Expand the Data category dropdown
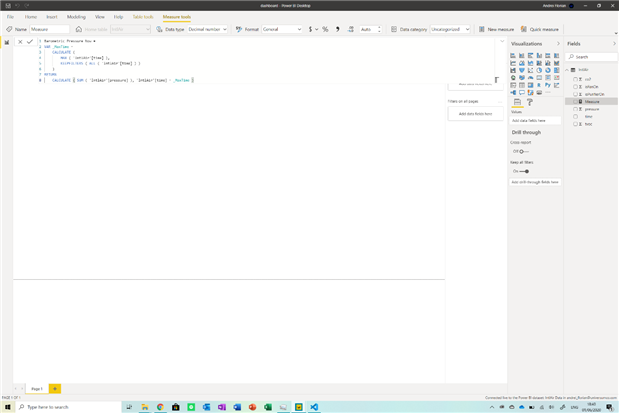The image size is (619, 413). (x=449, y=30)
